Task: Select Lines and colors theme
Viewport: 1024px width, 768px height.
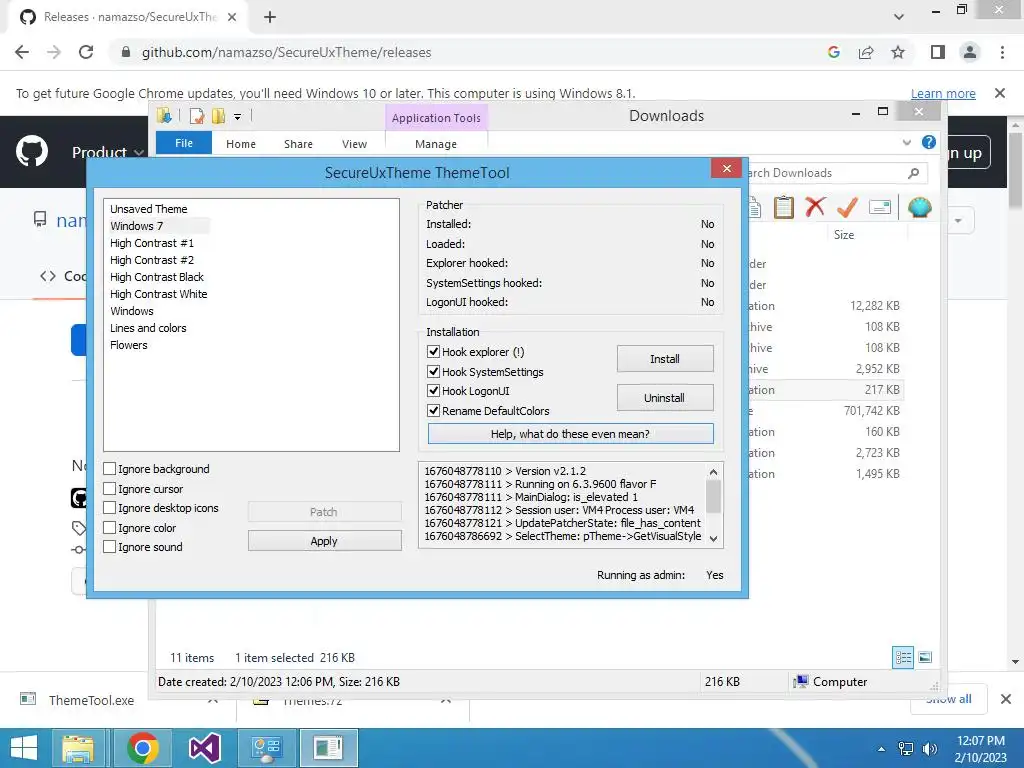Action: click(x=148, y=328)
